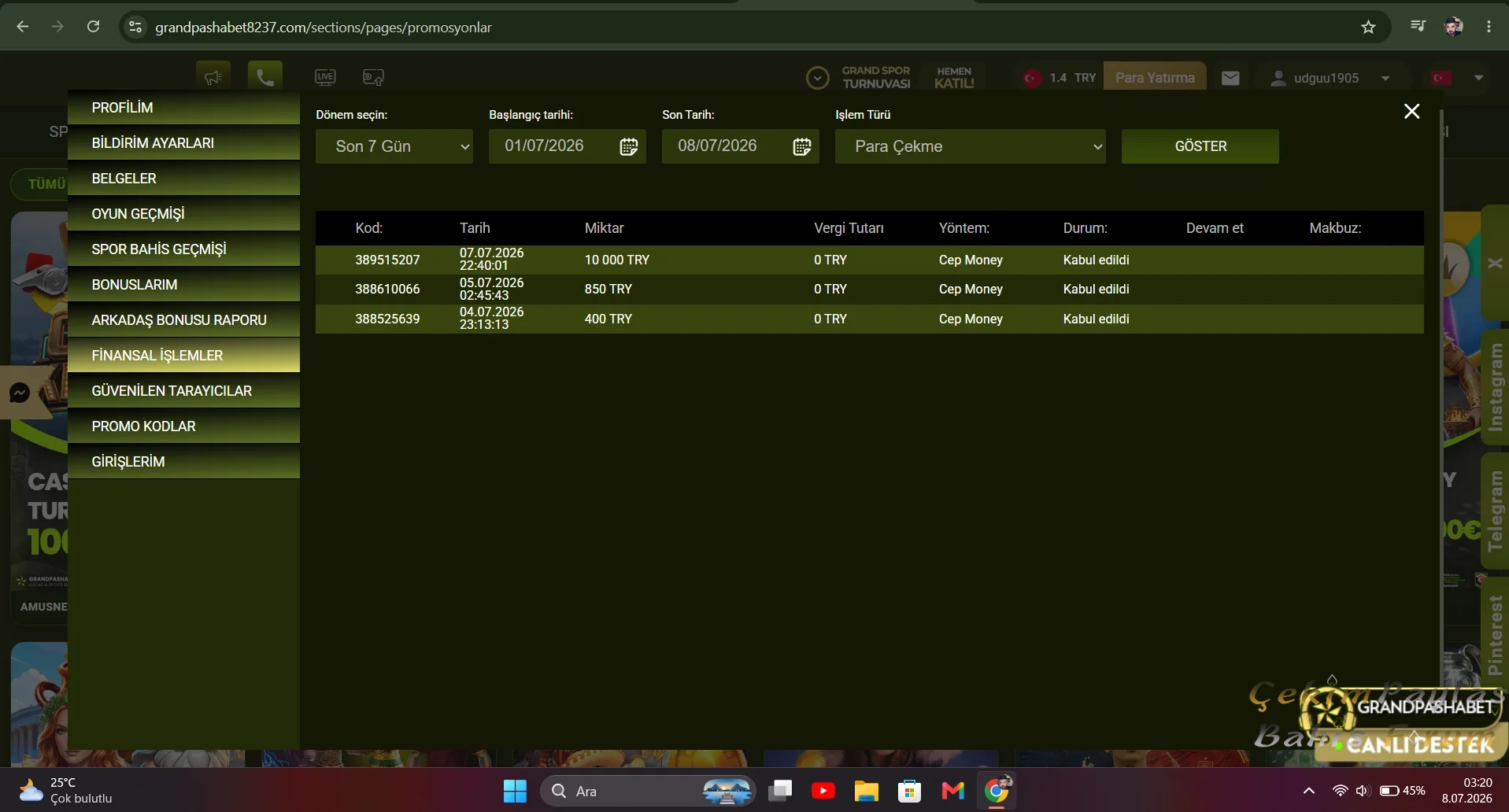
Task: Click the Messenger chat icon on left edge
Action: tap(20, 392)
